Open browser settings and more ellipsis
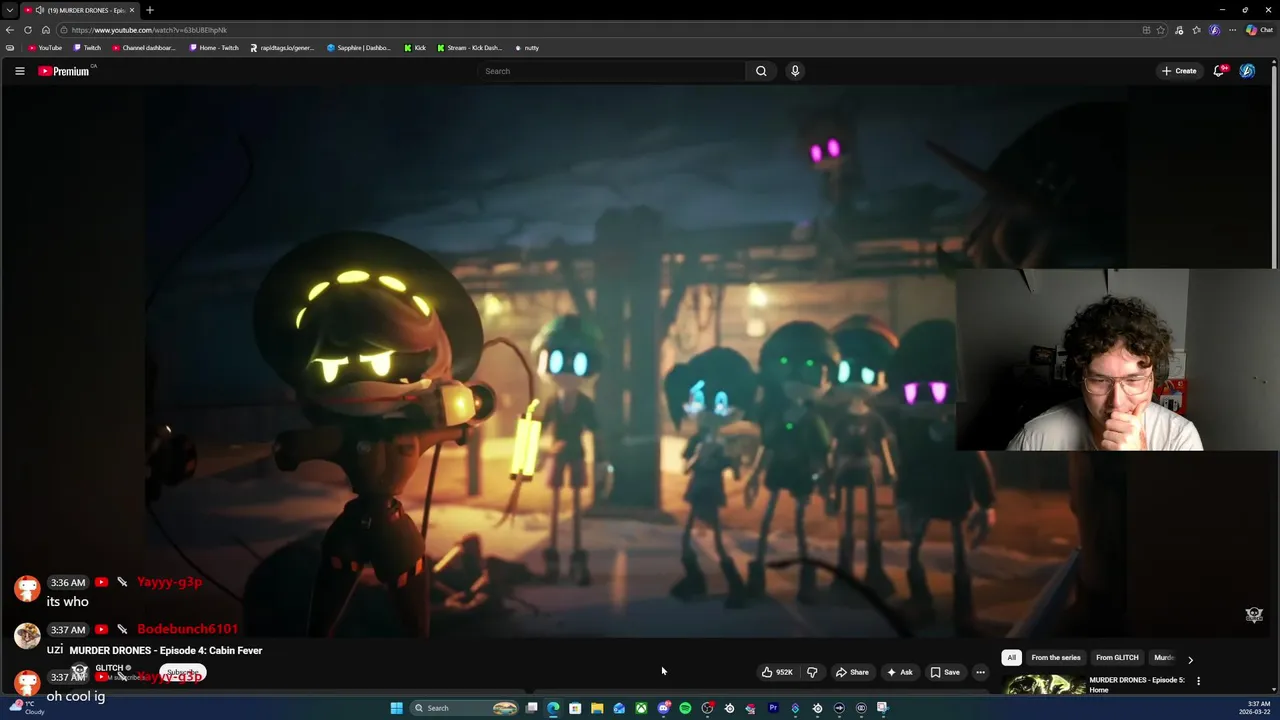Image resolution: width=1280 pixels, height=720 pixels. coord(1232,30)
